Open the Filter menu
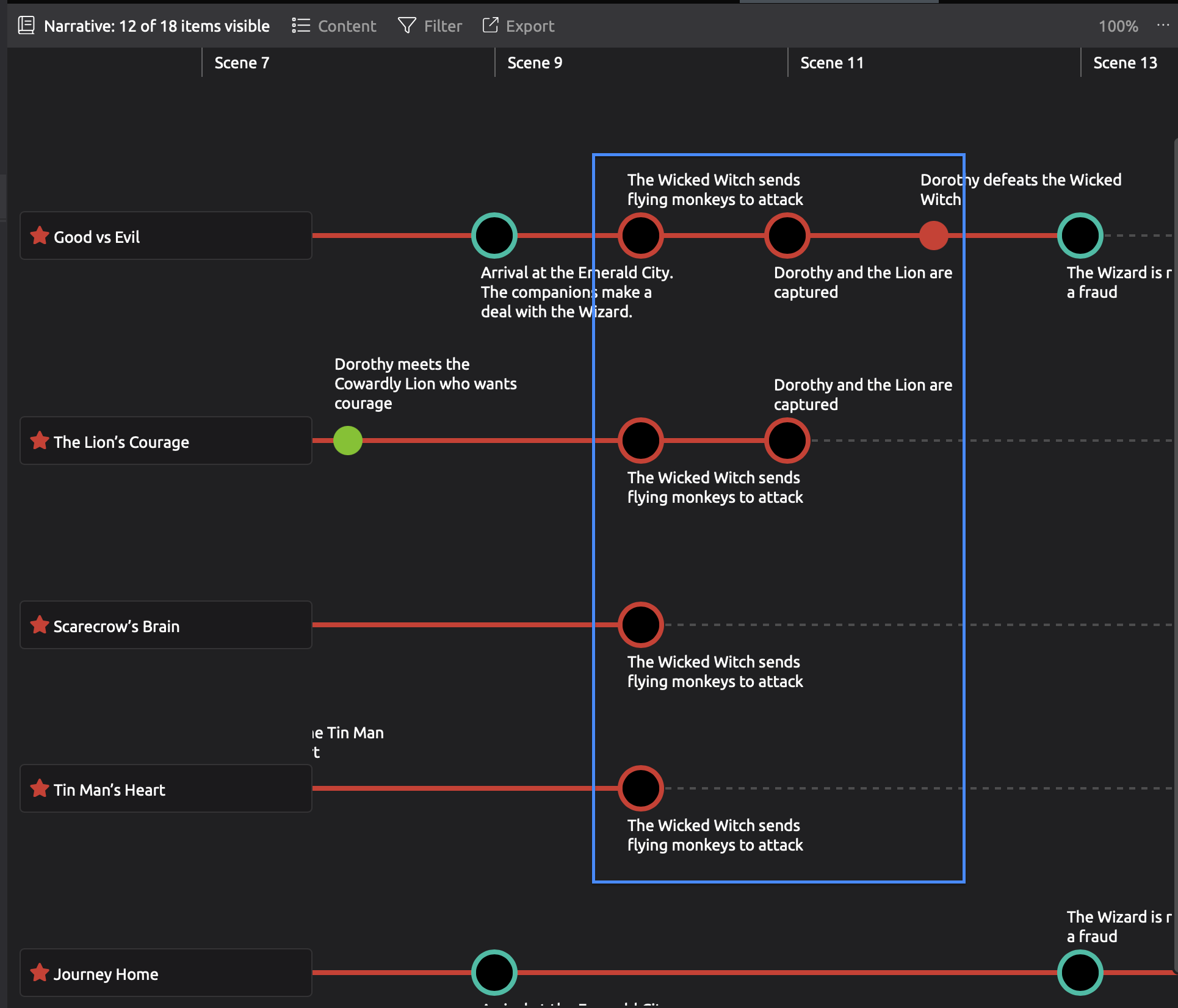Screen dimensions: 1178x1008 [443, 26]
